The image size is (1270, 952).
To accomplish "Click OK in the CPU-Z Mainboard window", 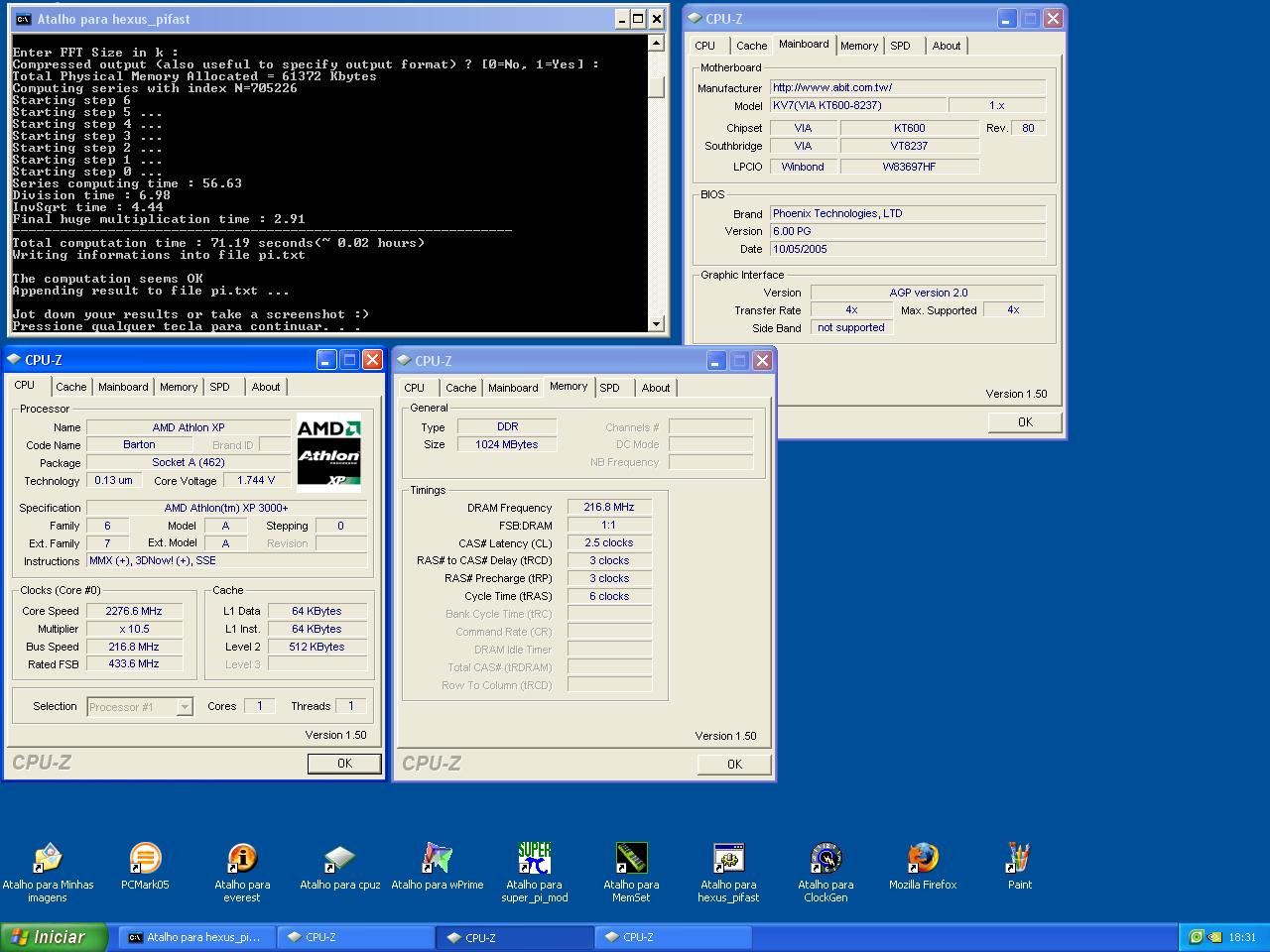I will [x=1025, y=422].
